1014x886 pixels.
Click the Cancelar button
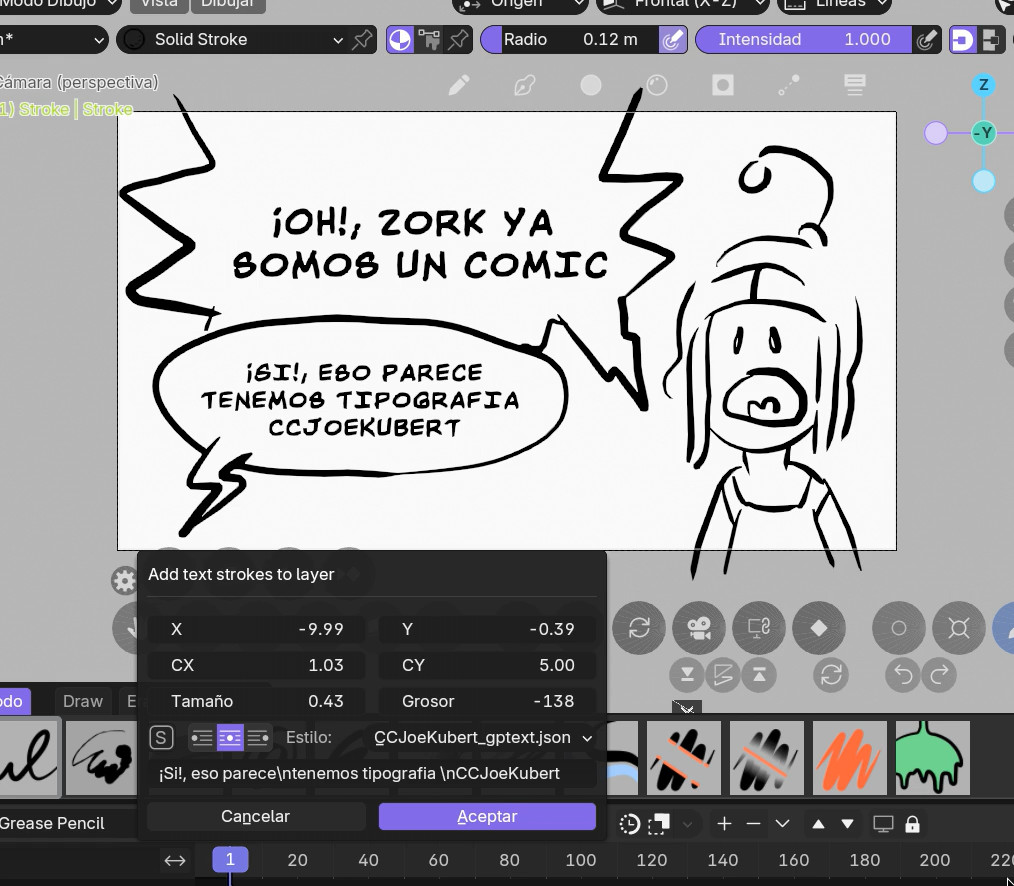255,816
